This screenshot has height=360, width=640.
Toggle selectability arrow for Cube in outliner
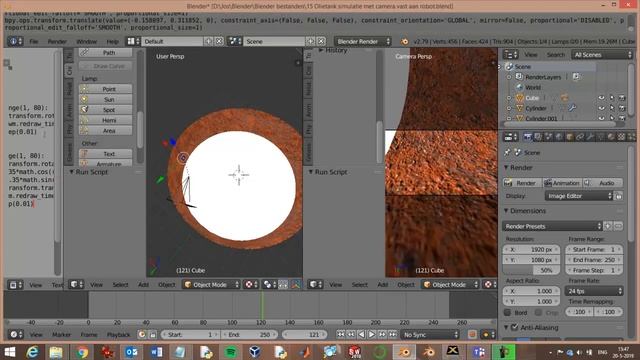tap(612, 98)
